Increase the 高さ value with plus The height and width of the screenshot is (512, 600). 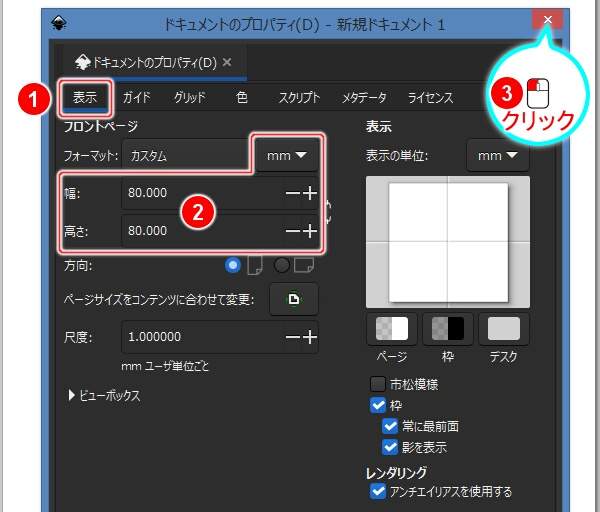310,231
